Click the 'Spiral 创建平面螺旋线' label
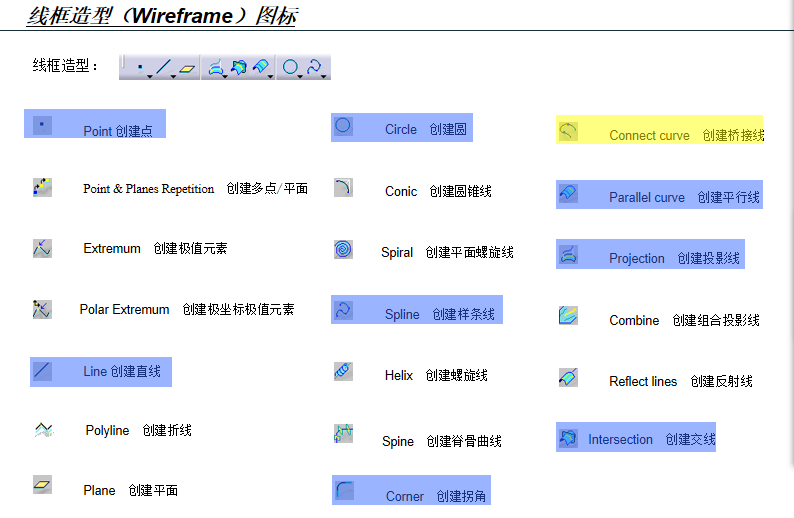Image resolution: width=794 pixels, height=518 pixels. tap(447, 252)
